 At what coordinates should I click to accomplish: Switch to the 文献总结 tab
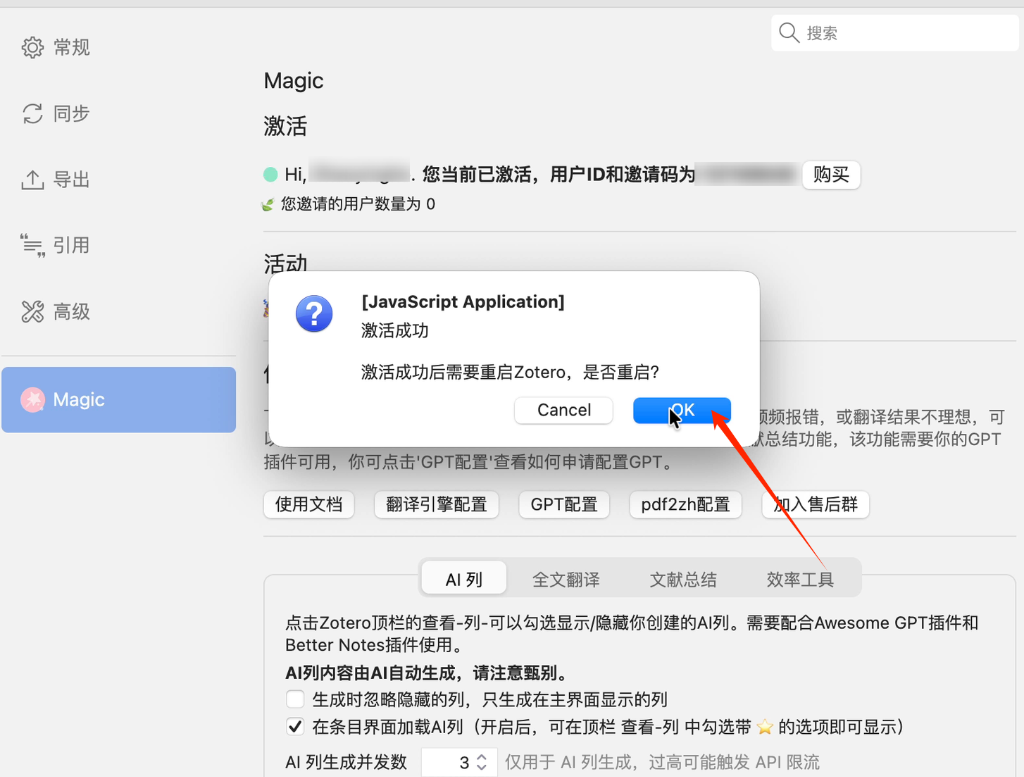click(x=683, y=579)
